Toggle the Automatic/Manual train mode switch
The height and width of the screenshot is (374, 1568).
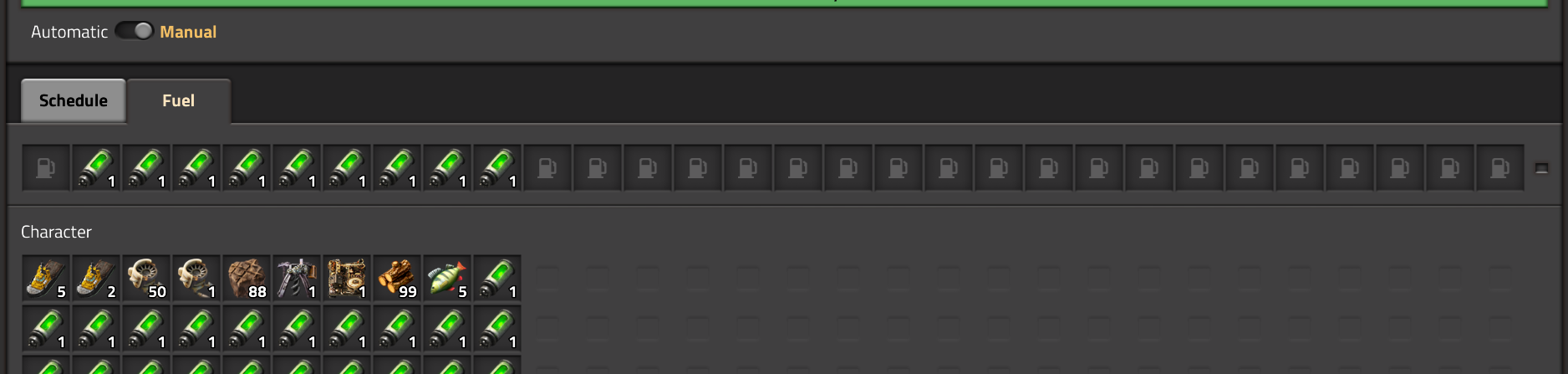pos(134,31)
